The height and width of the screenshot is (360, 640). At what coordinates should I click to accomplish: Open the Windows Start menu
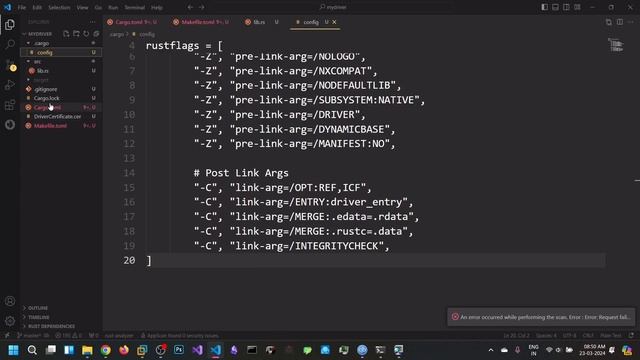click(13, 350)
